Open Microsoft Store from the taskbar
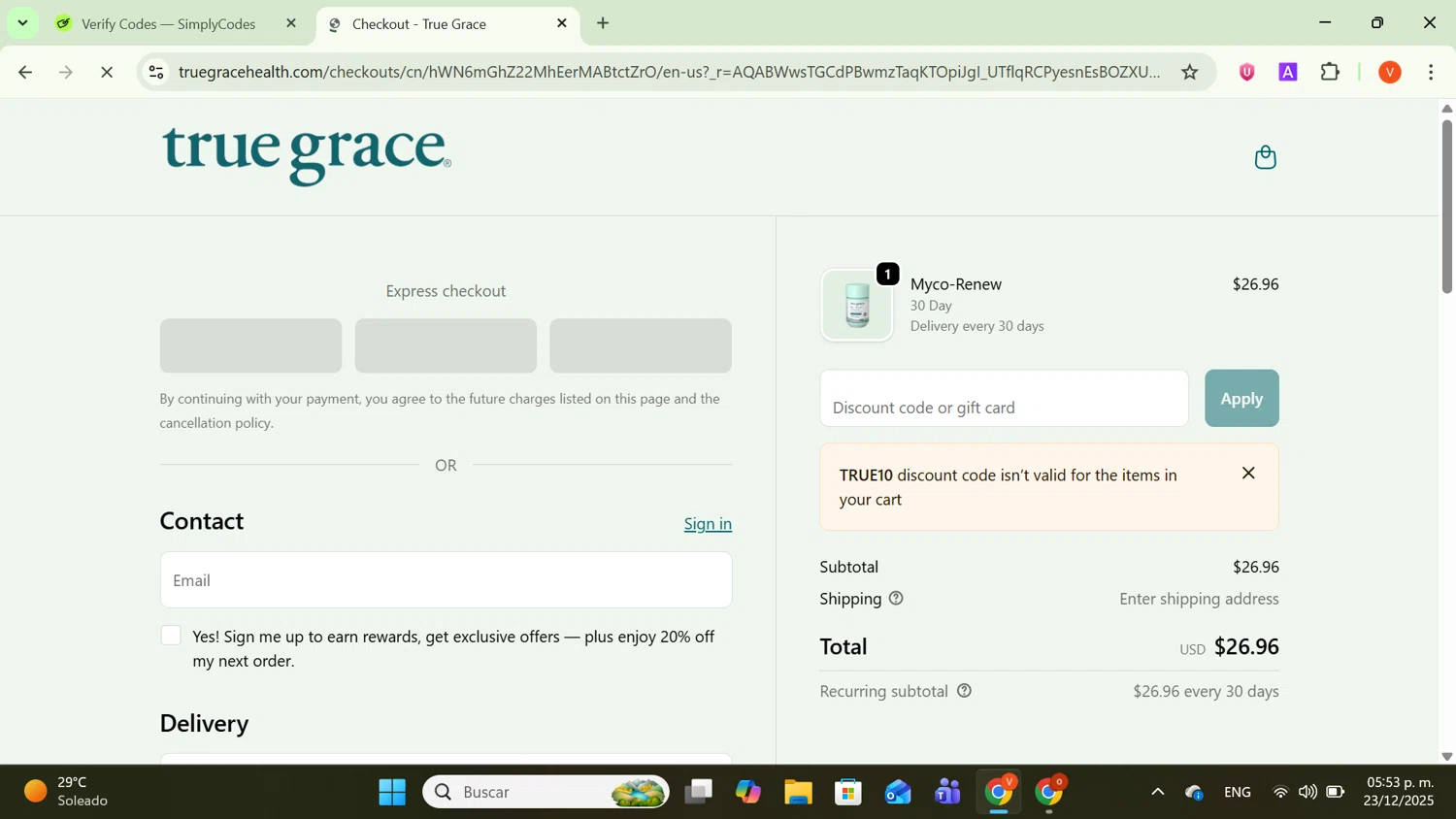1456x819 pixels. pos(848,793)
